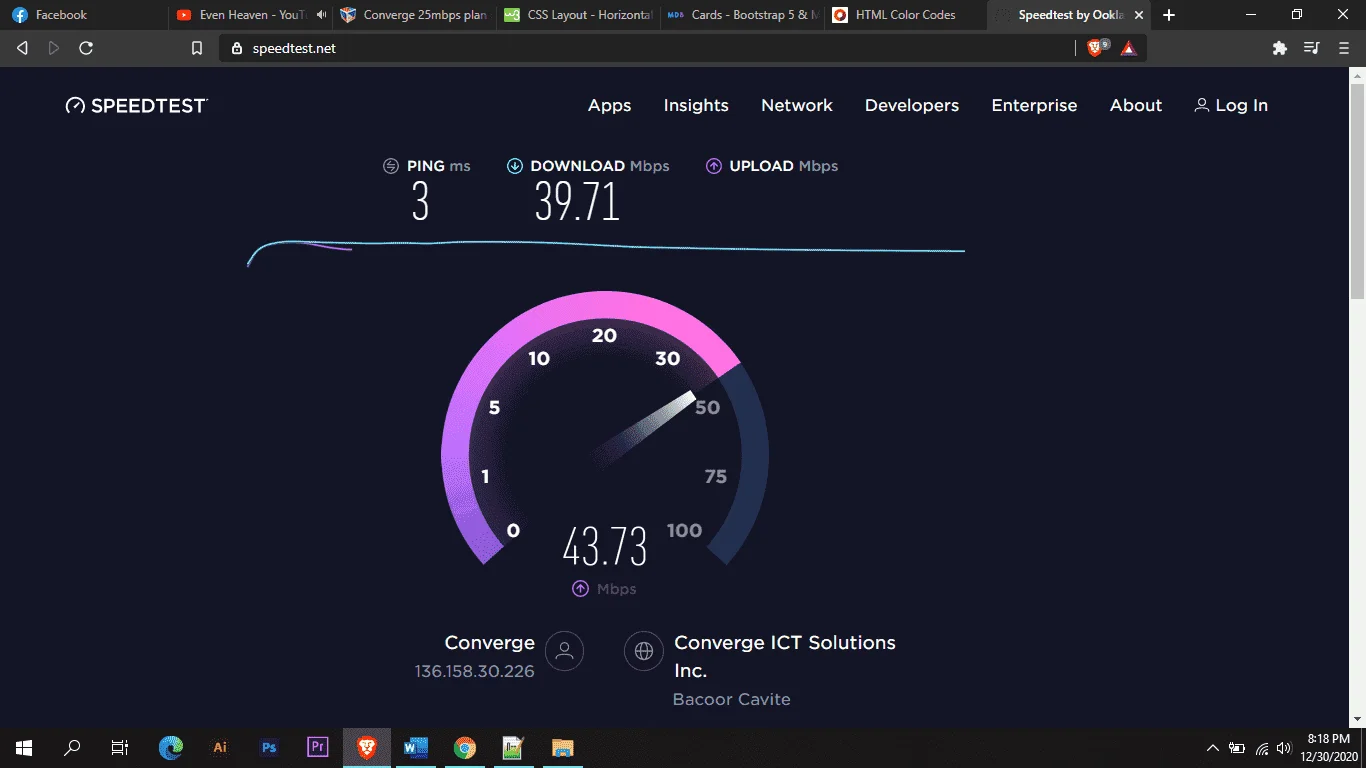Click the Converge ICT Solutions Inc. server name

coord(785,656)
